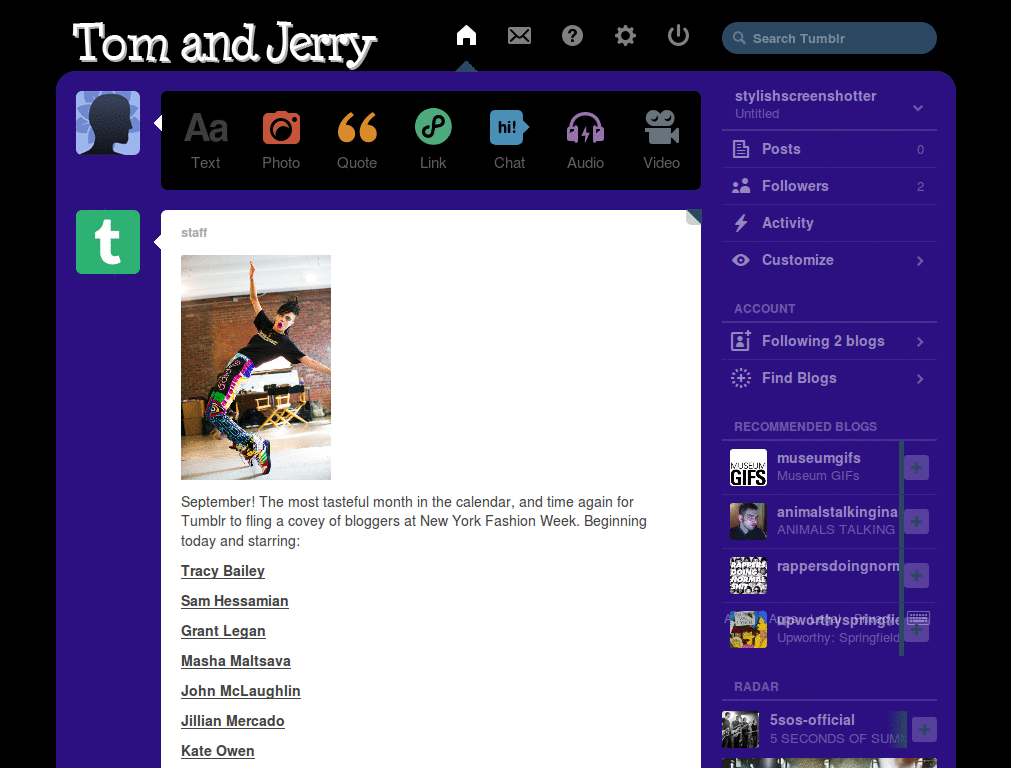Open the fashion week dancer photo
The width and height of the screenshot is (1024, 768).
256,367
